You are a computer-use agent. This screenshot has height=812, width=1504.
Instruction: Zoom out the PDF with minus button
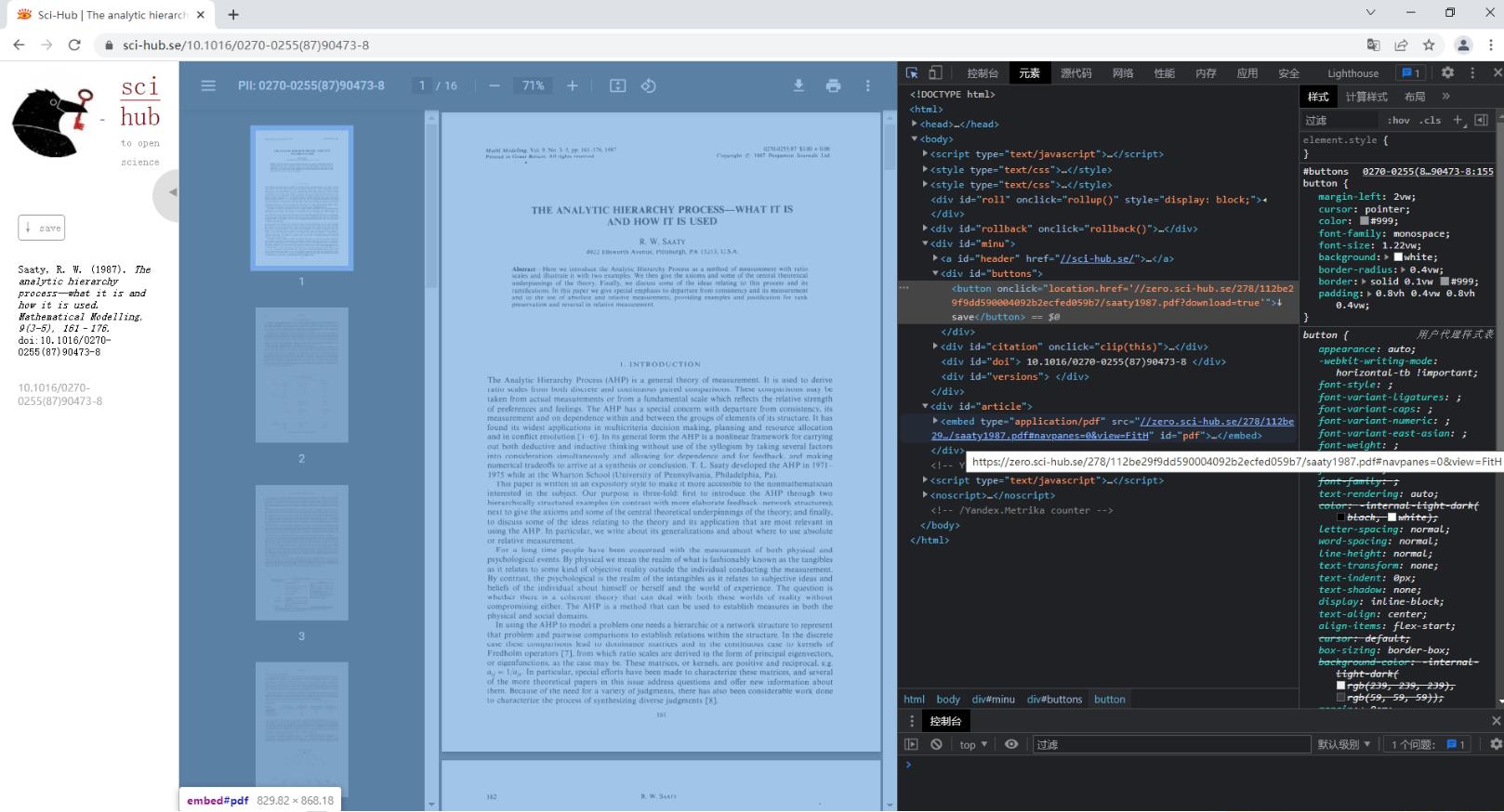pyautogui.click(x=495, y=85)
